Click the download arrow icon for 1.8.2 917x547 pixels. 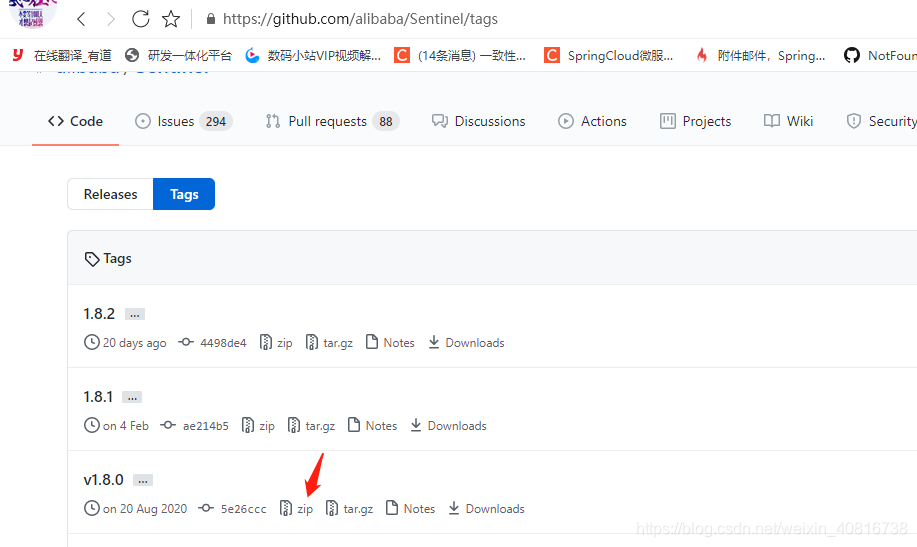434,342
